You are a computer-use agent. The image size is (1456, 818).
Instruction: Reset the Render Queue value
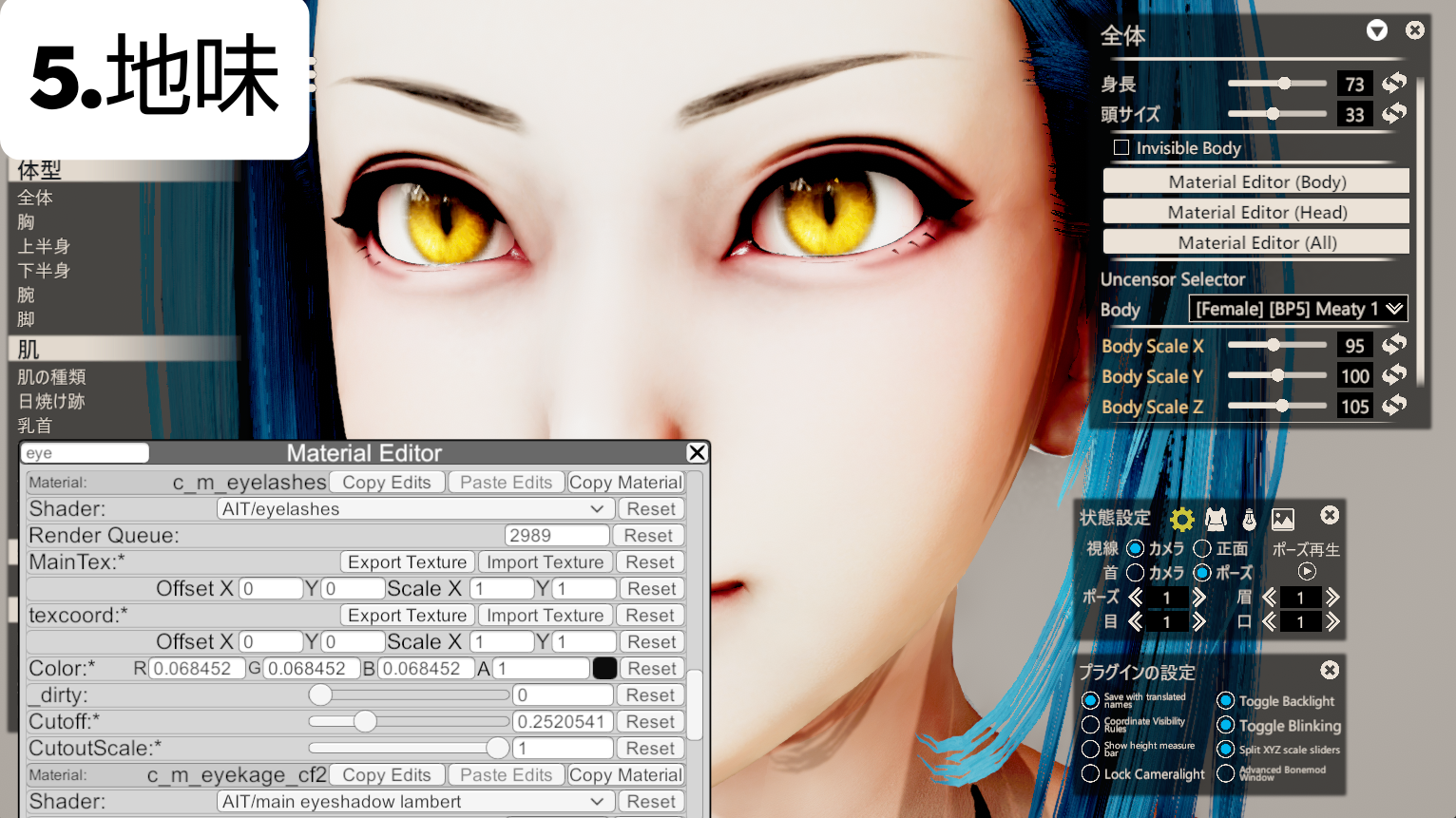[x=649, y=536]
